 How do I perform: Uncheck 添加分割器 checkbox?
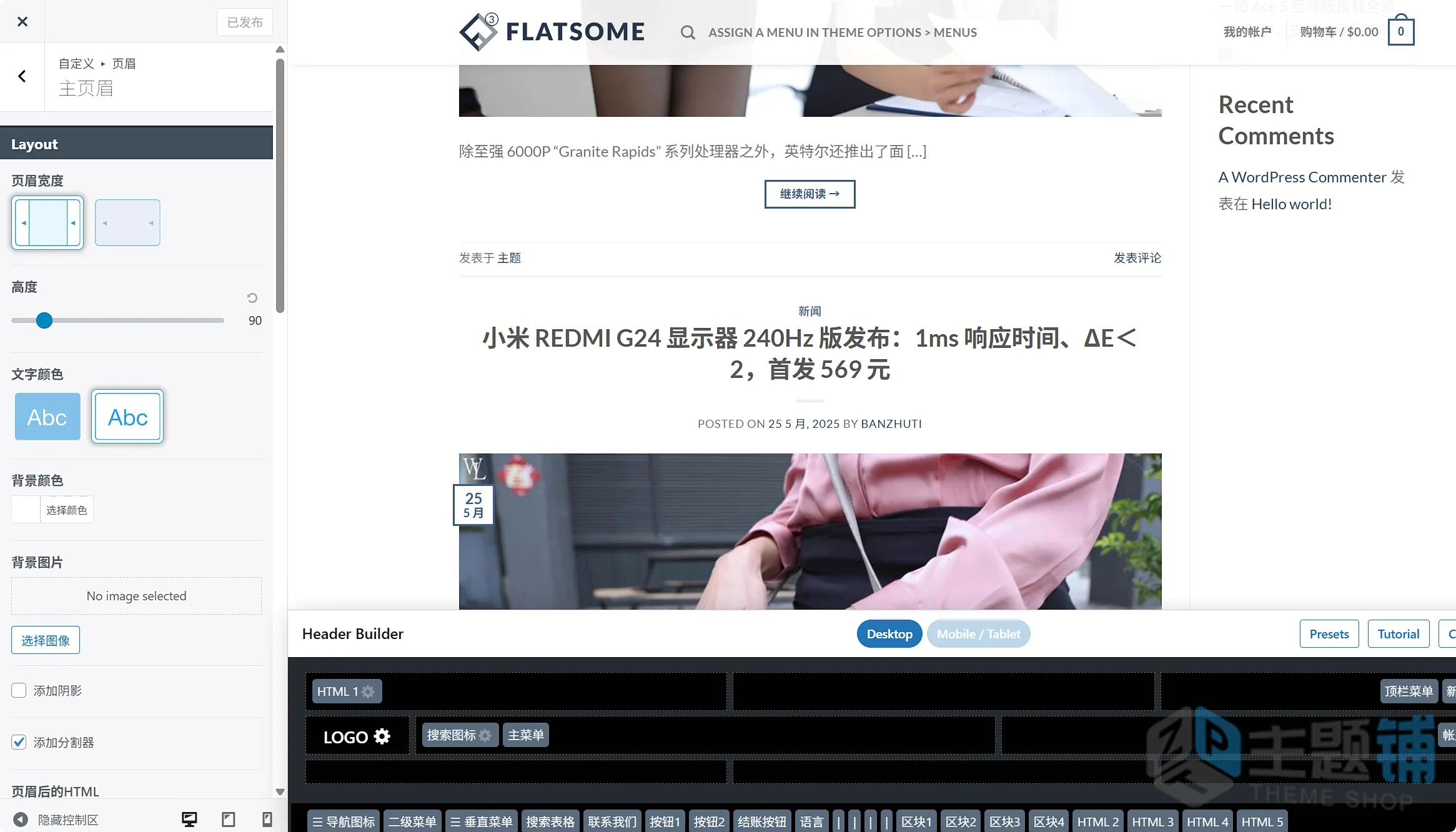pyautogui.click(x=19, y=742)
